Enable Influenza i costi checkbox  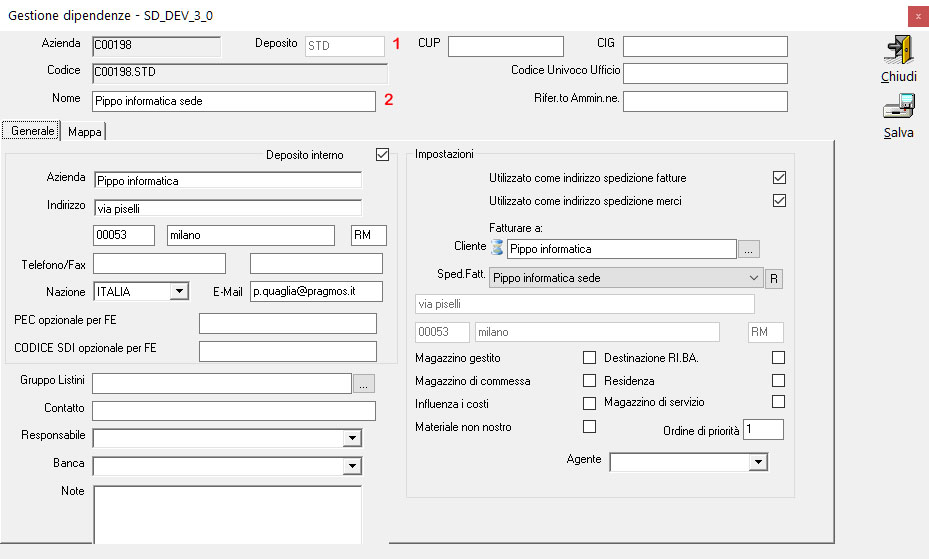click(589, 403)
